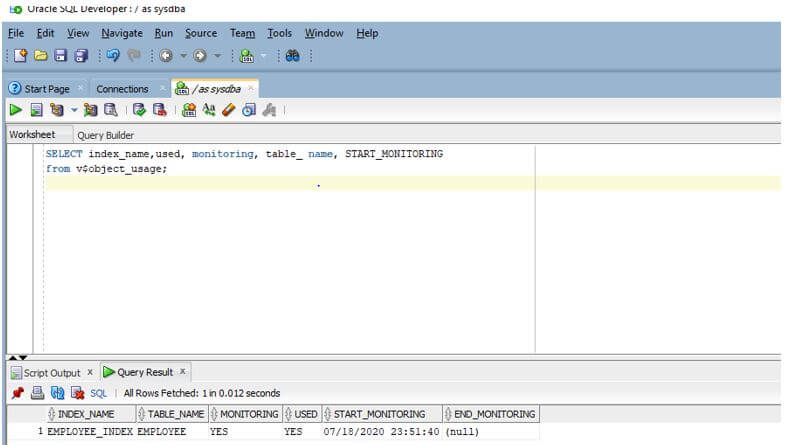Open the SQL History icon
Image resolution: width=799 pixels, height=445 pixels.
point(249,110)
